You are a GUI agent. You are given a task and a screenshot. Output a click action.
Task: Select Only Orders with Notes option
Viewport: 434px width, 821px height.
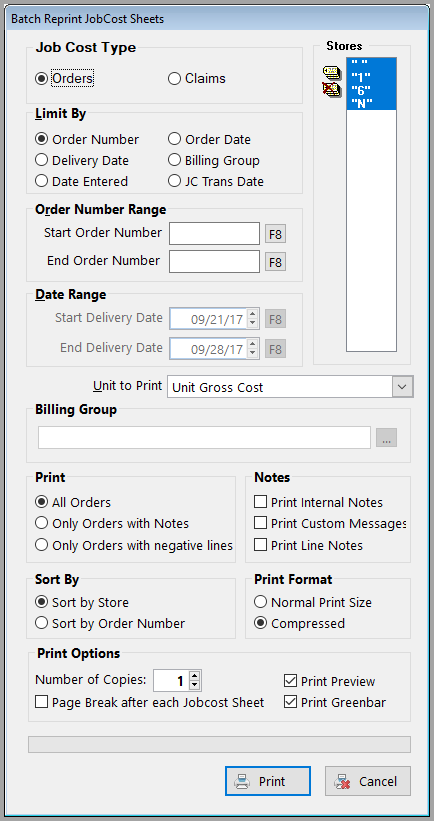point(112,524)
